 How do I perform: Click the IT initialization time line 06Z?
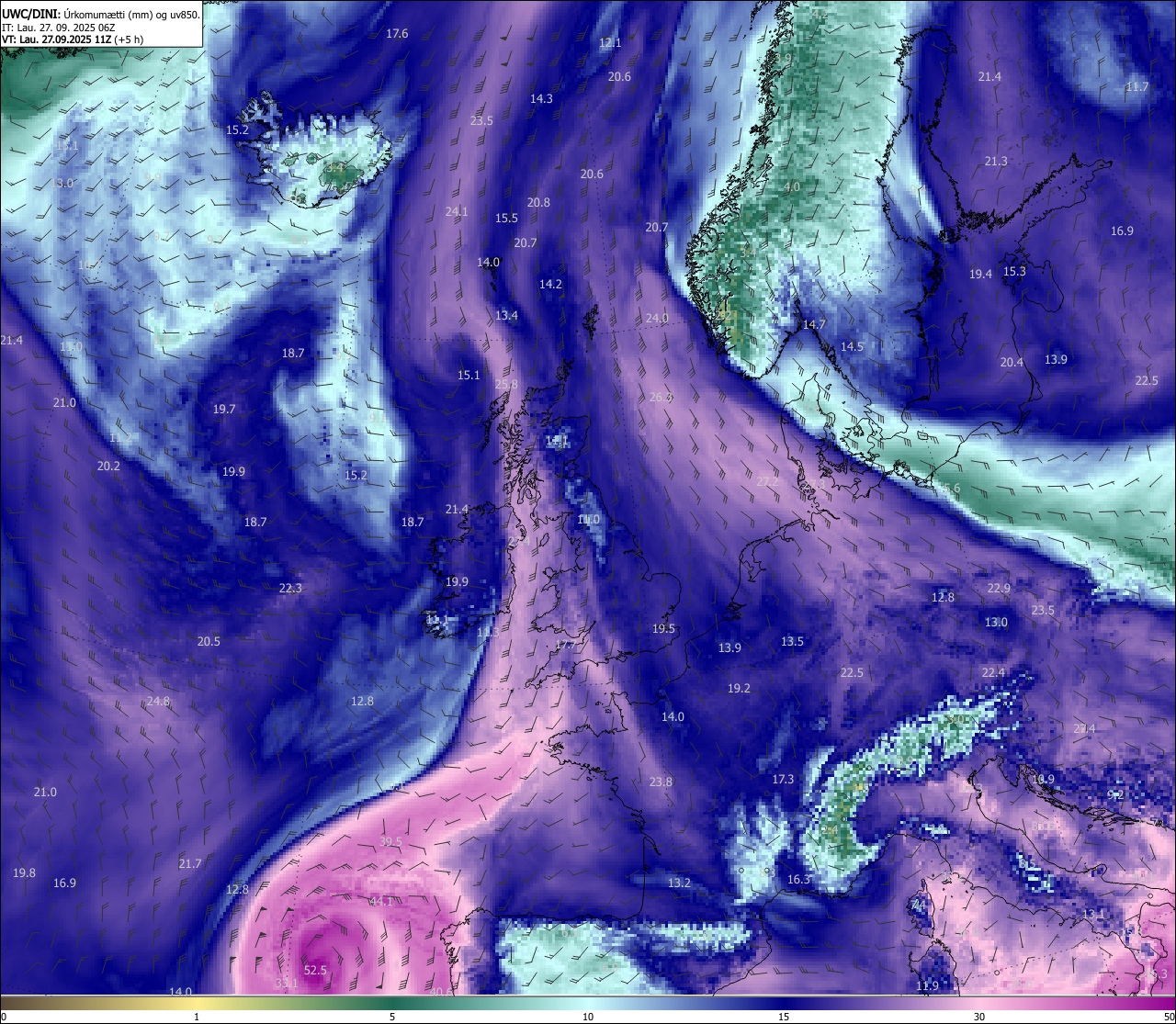click(x=58, y=27)
